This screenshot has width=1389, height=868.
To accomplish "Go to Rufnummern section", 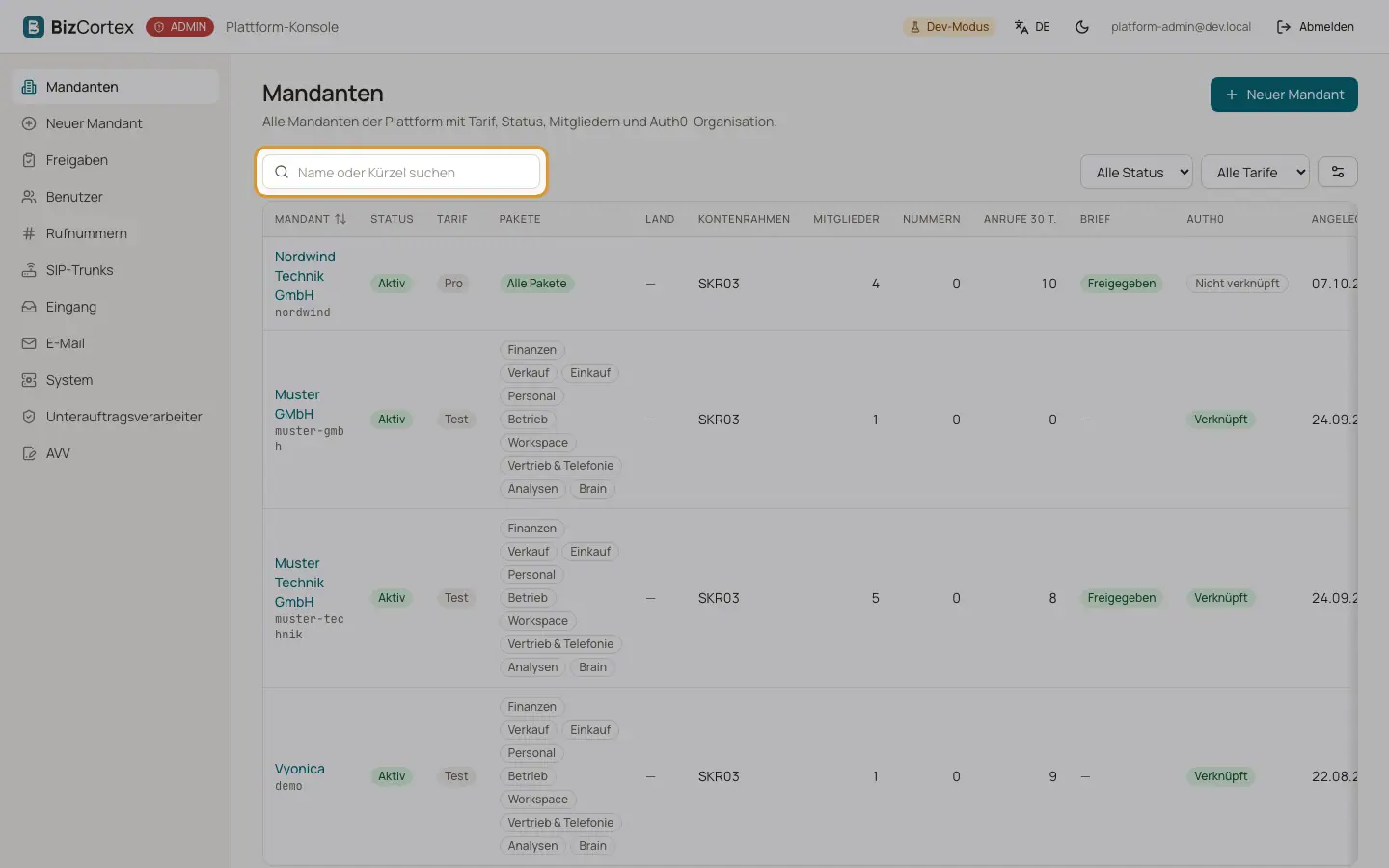I will 116,233.
